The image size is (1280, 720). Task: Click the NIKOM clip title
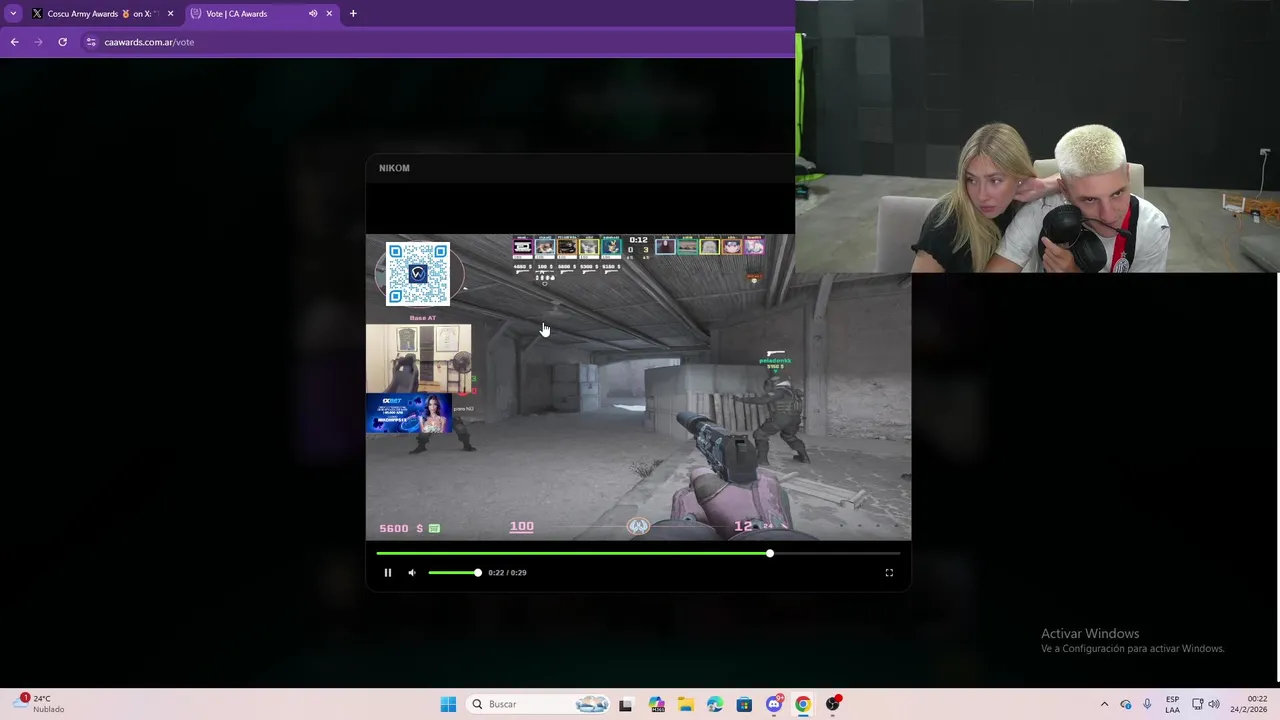pyautogui.click(x=394, y=168)
